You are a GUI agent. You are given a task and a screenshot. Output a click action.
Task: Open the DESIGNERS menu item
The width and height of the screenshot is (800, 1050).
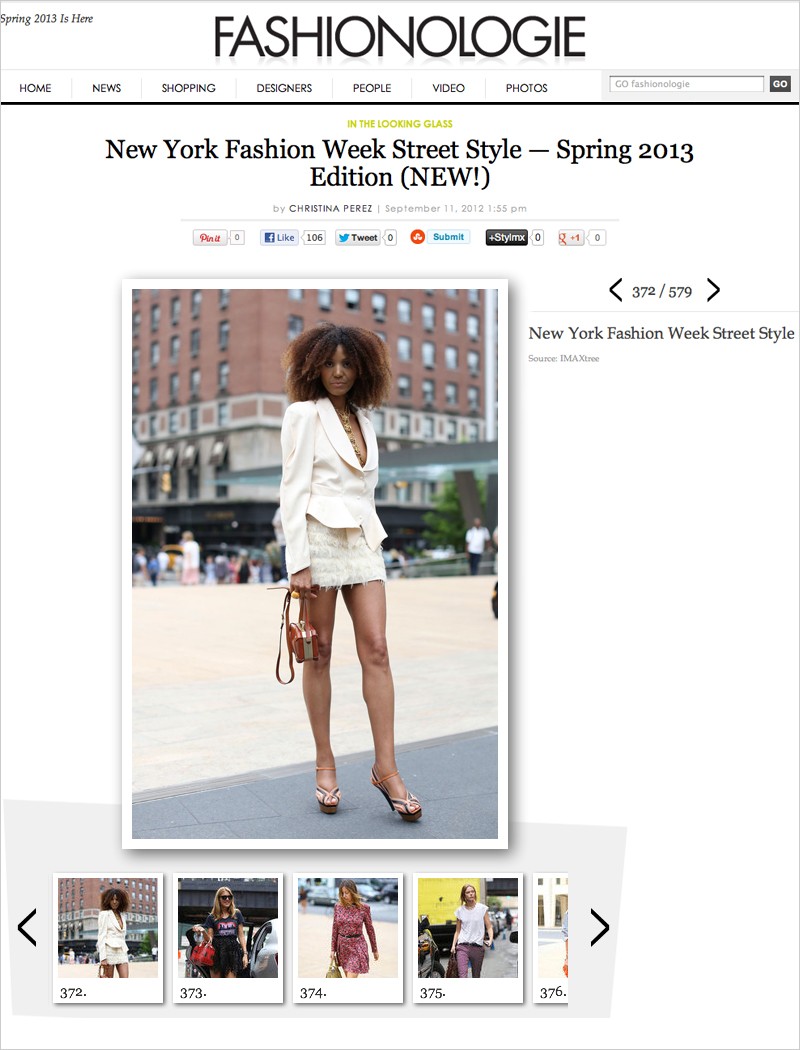pos(284,88)
